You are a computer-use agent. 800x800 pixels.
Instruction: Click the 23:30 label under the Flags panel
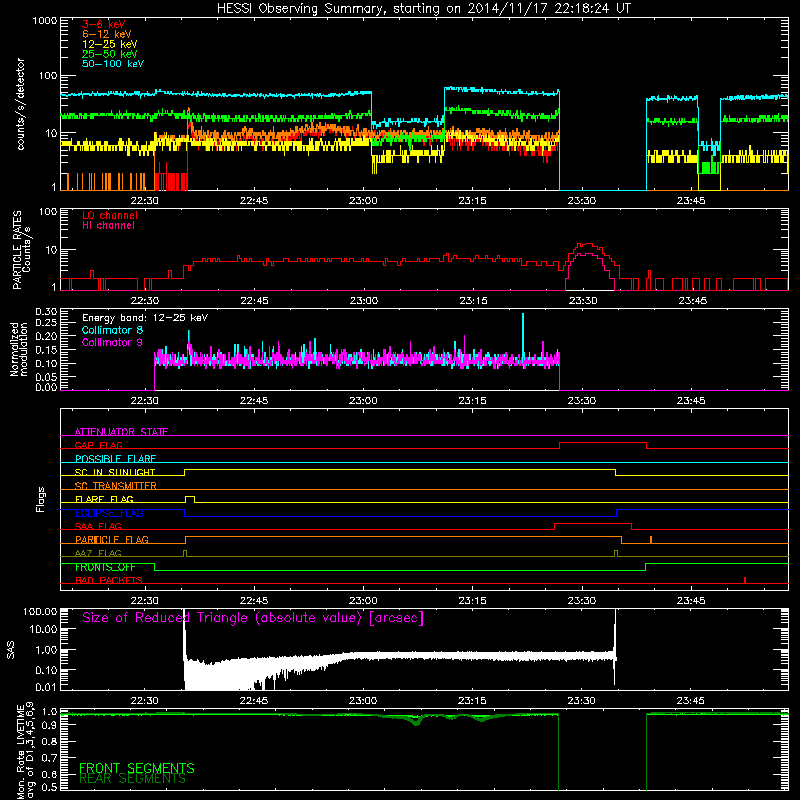[582, 601]
